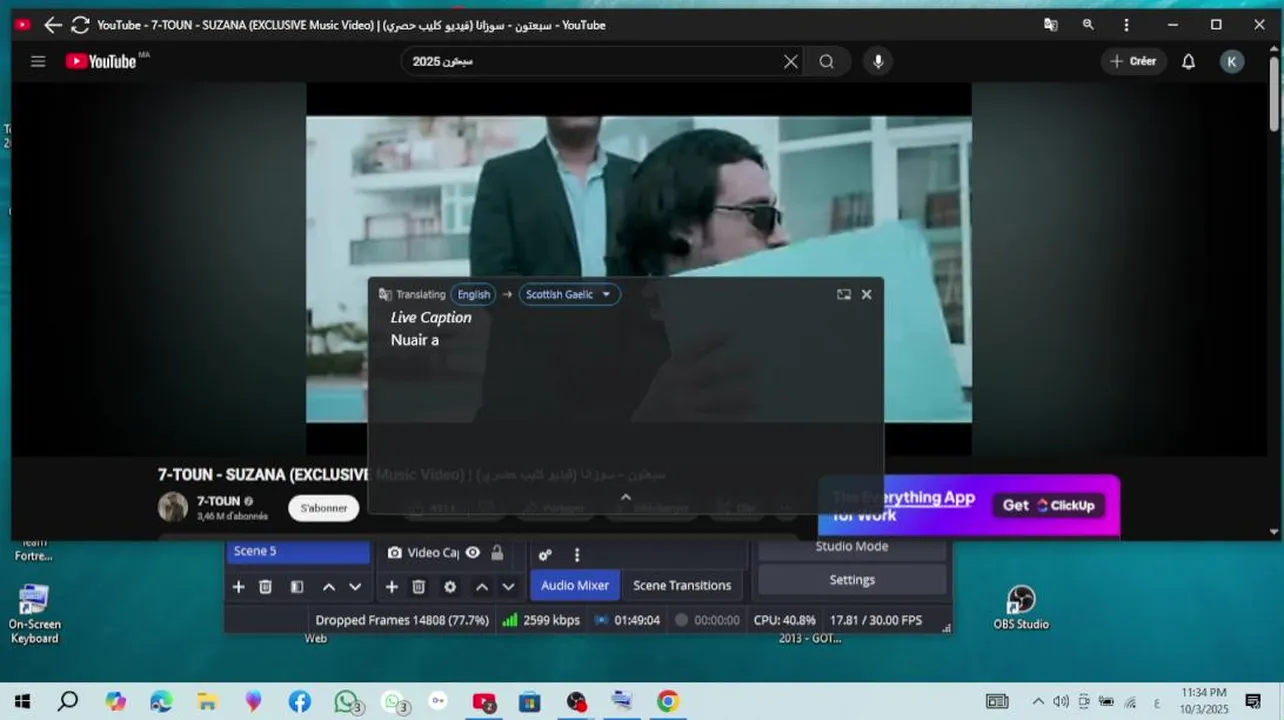The width and height of the screenshot is (1284, 720).
Task: Open OBS Settings
Action: point(852,580)
